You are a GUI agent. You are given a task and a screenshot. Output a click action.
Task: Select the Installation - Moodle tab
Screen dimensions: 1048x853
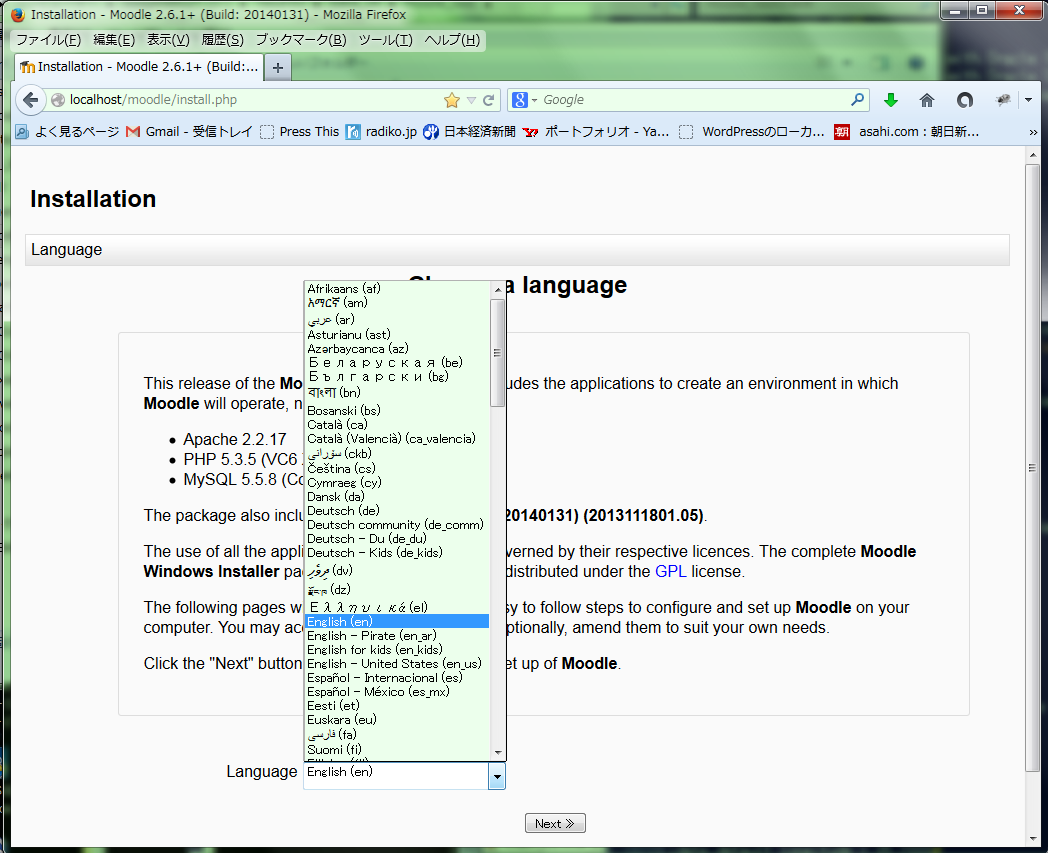[139, 67]
